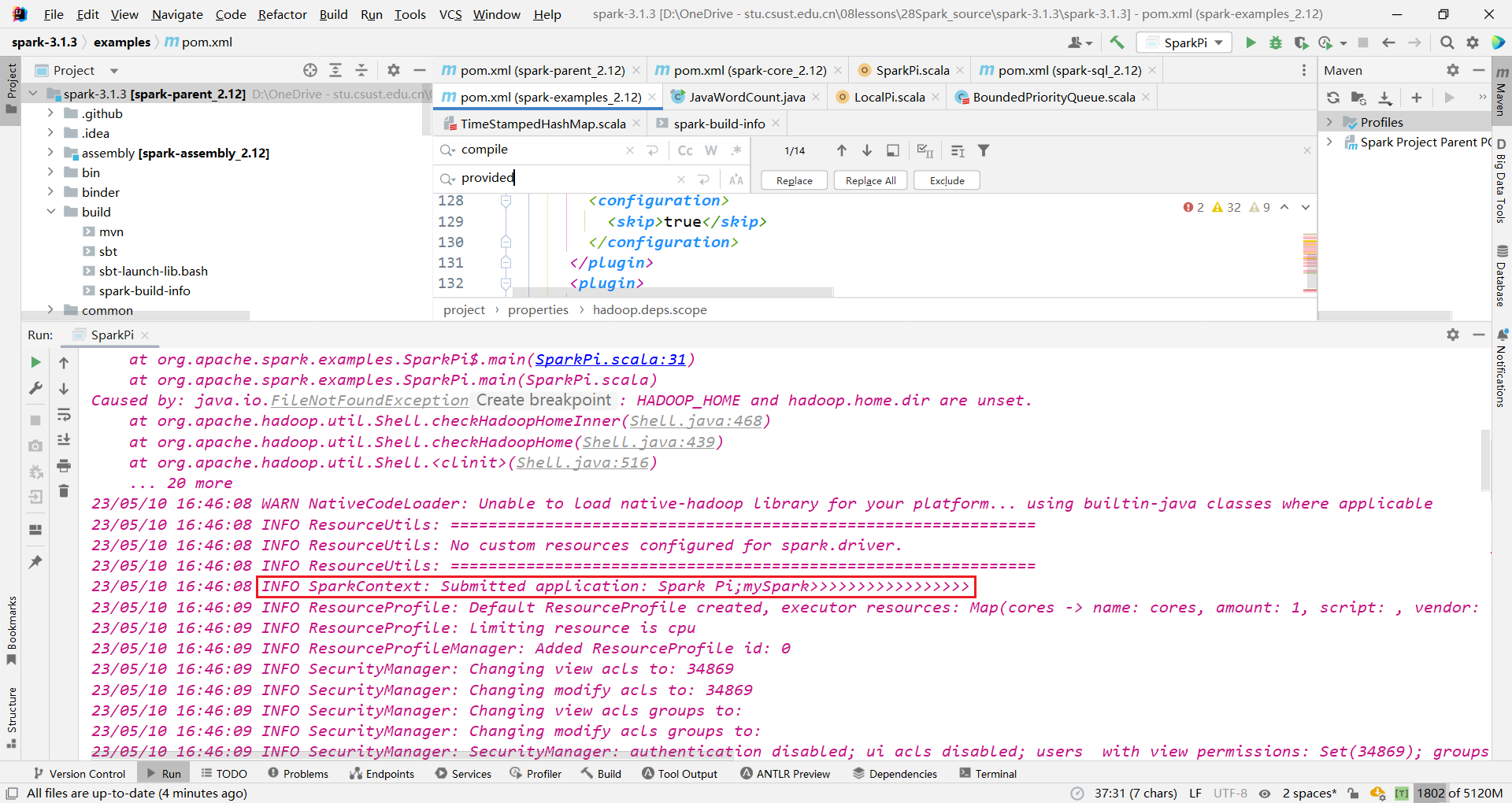
Task: Open Problems tool window tab
Action: [x=298, y=774]
